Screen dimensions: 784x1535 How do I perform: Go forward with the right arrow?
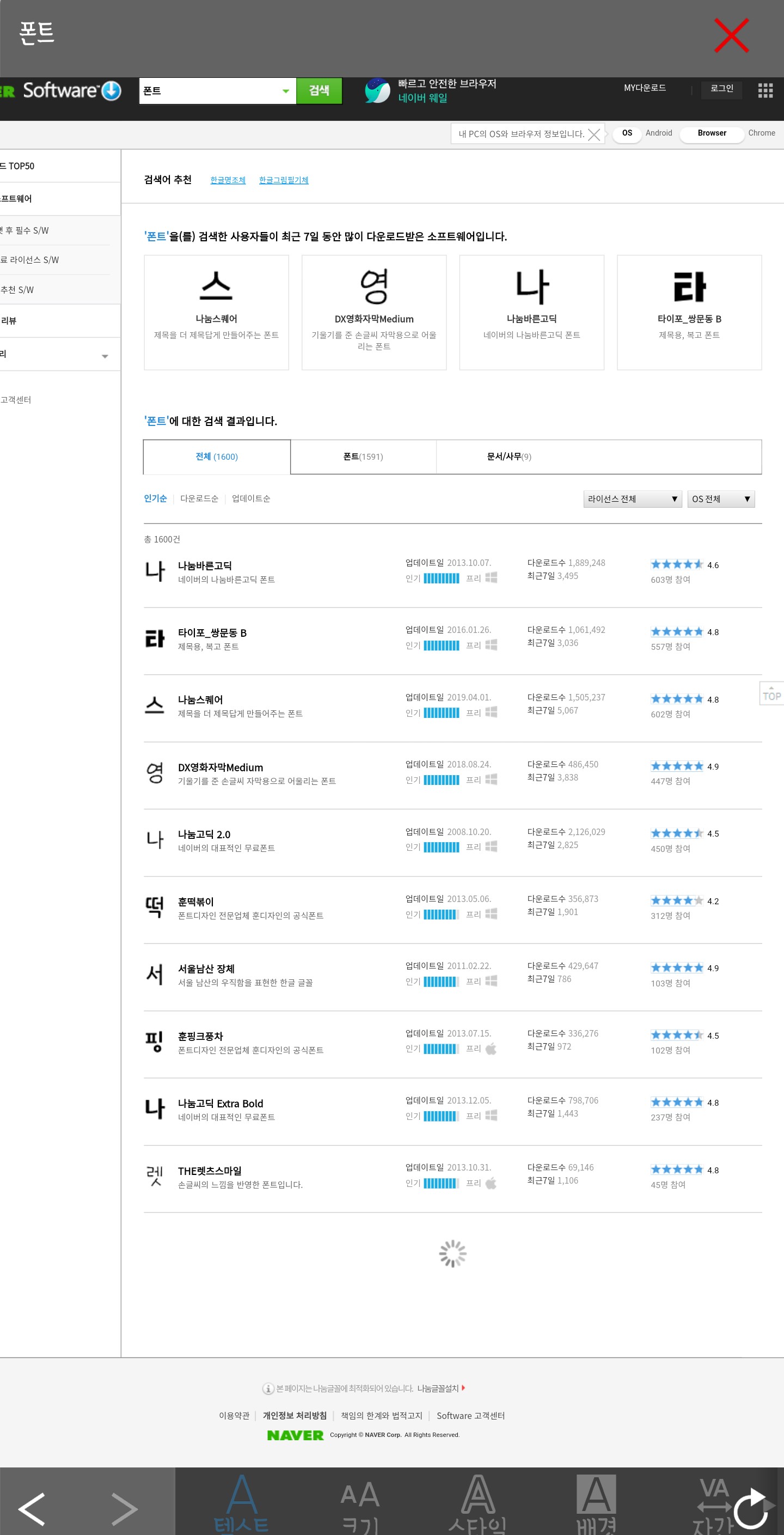(124, 1509)
